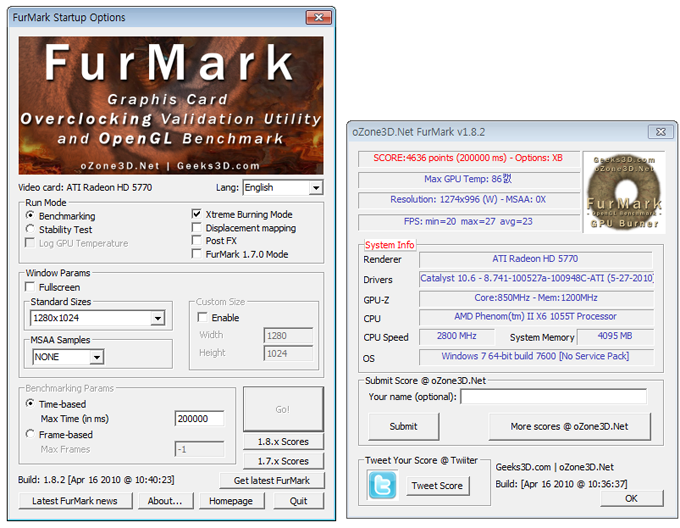Screen dimensions: 680x528
Task: Click the Max GPU Temp: 86 readout
Action: click(x=469, y=179)
